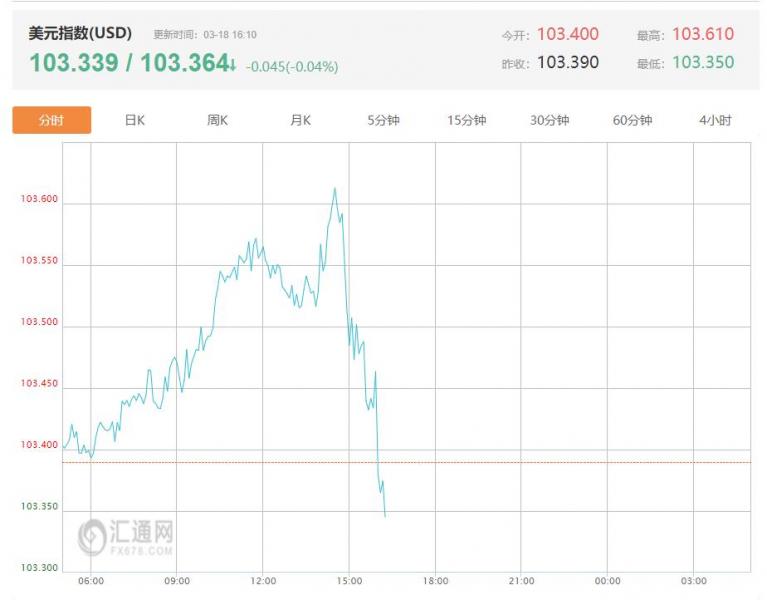Click the down arrow beside price 103.364

(x=233, y=65)
